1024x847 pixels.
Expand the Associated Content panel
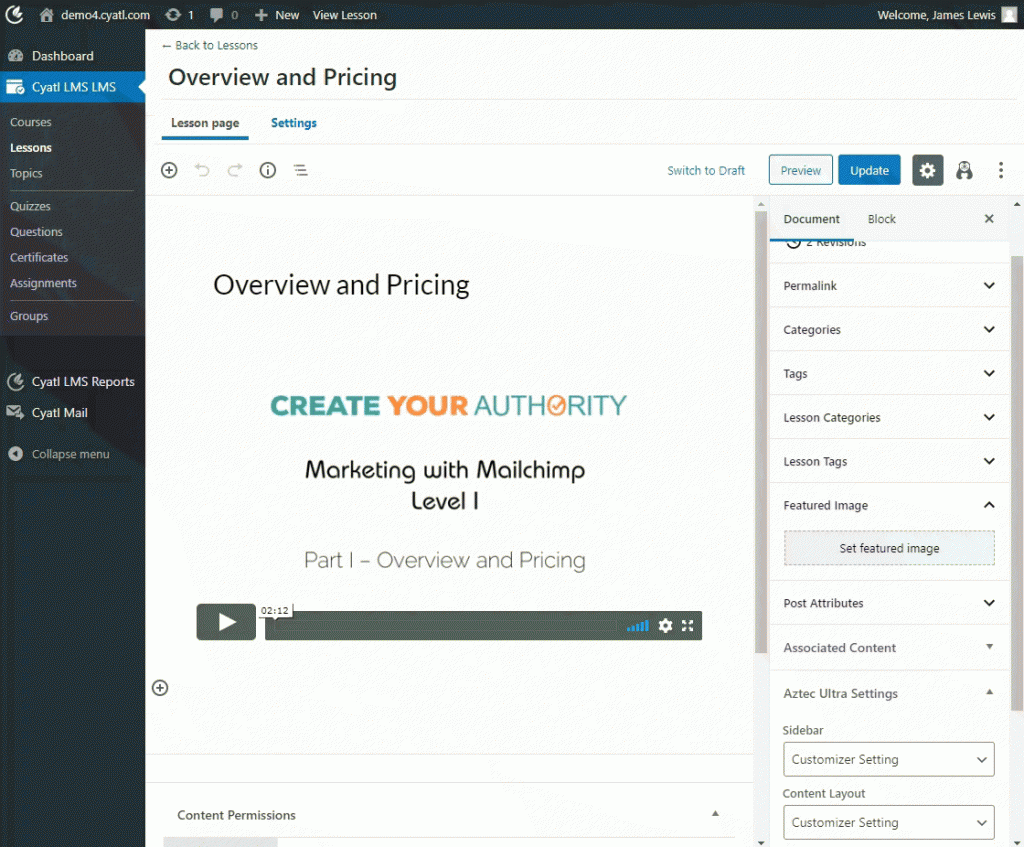(x=889, y=647)
